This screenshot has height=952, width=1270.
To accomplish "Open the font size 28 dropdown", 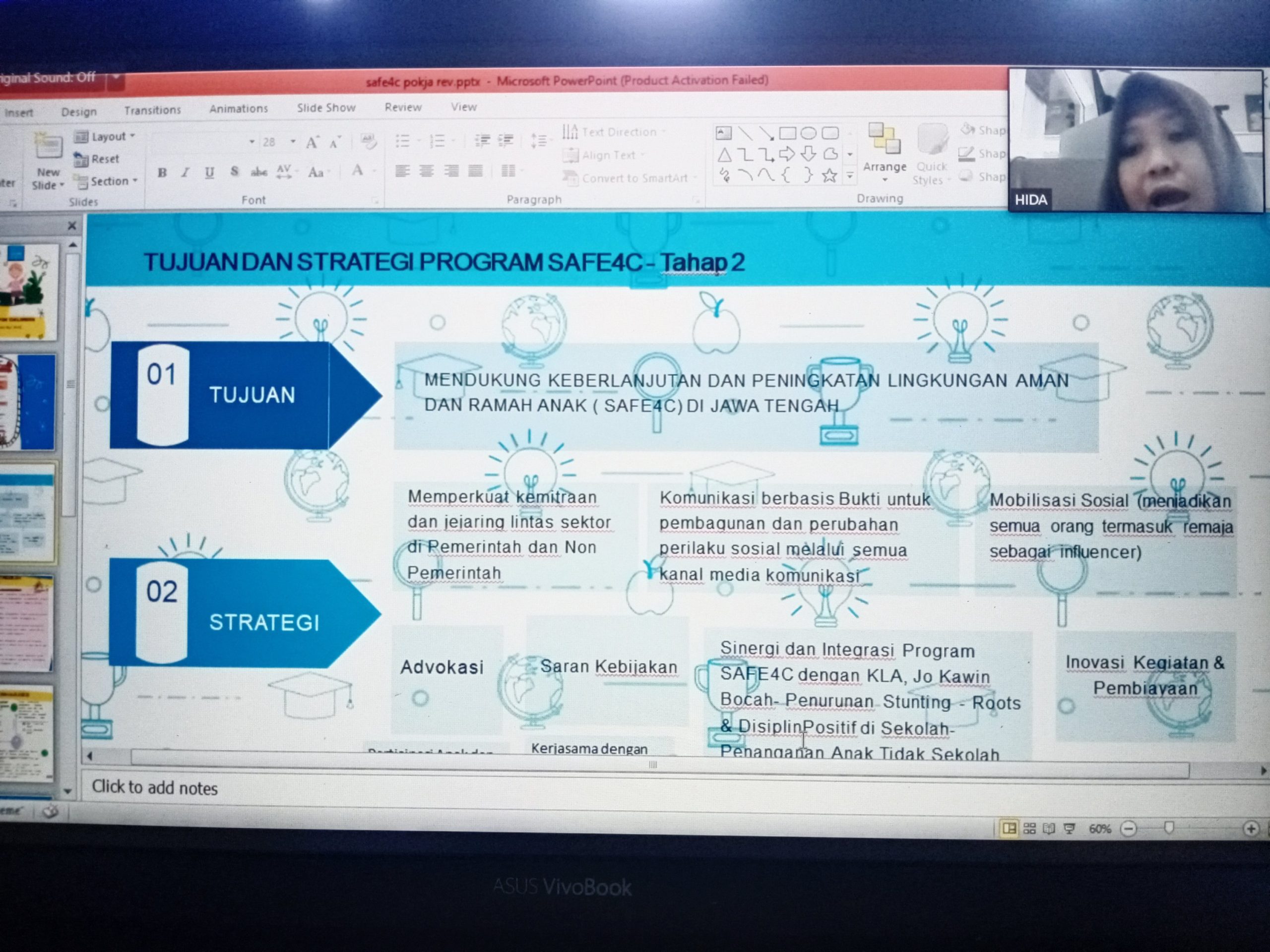I will 293,141.
